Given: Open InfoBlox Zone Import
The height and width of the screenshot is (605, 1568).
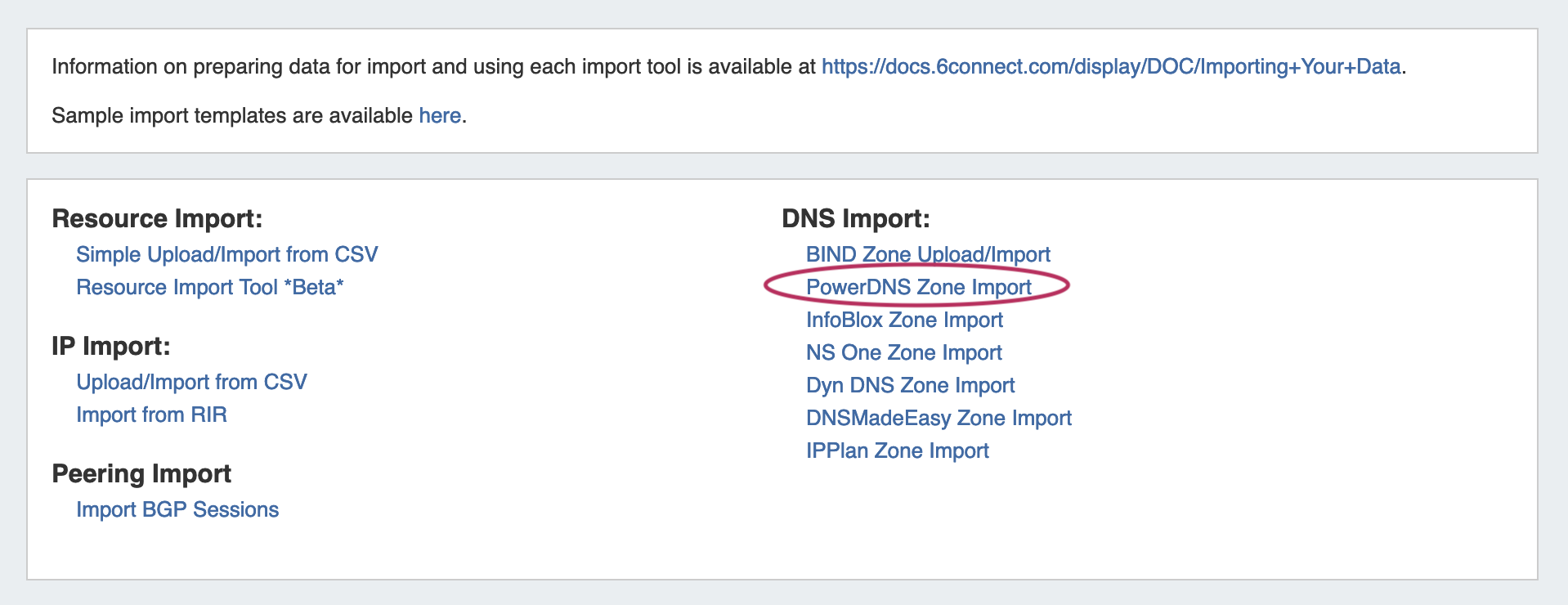Looking at the screenshot, I should pos(904,320).
